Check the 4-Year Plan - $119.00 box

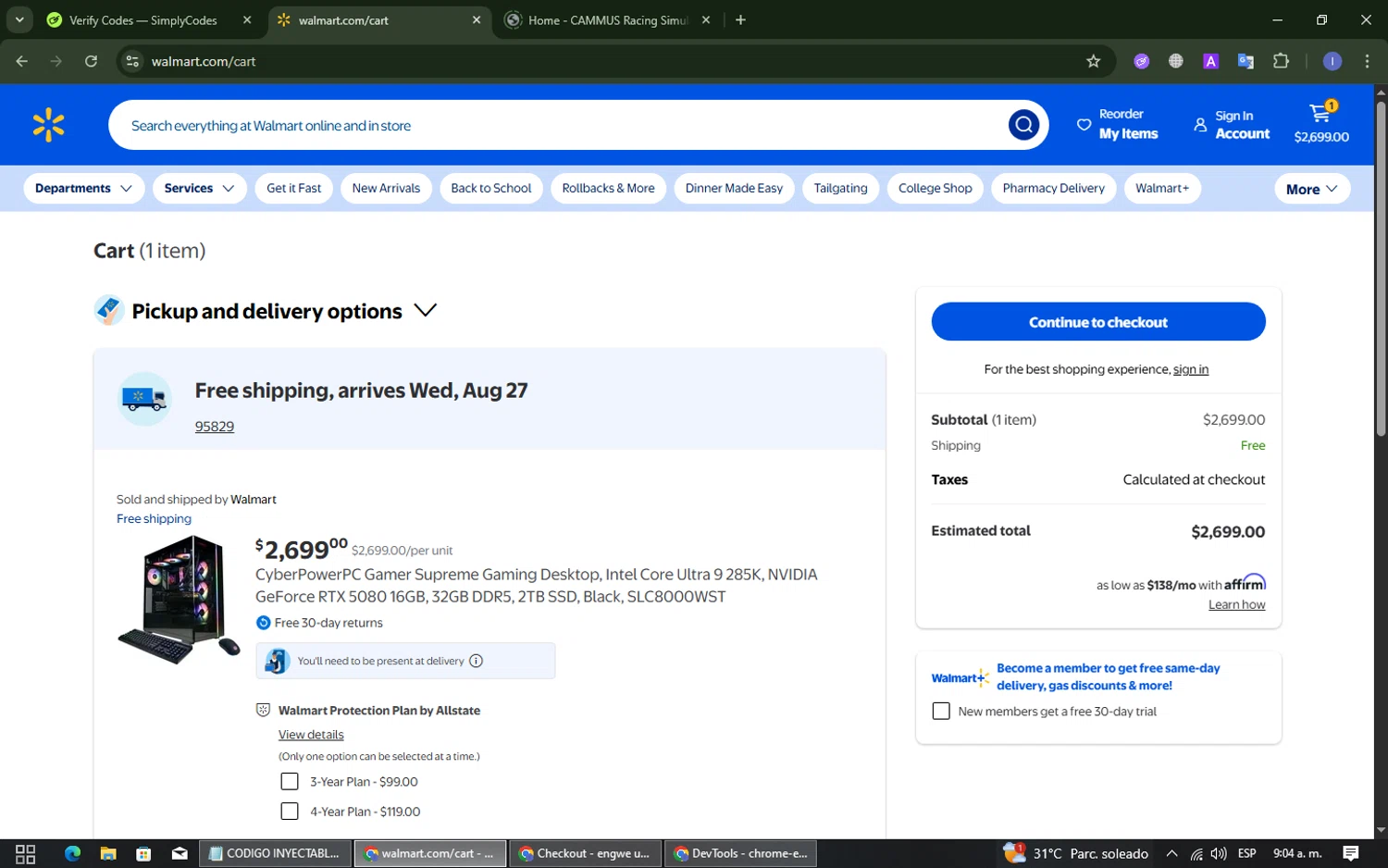click(290, 812)
